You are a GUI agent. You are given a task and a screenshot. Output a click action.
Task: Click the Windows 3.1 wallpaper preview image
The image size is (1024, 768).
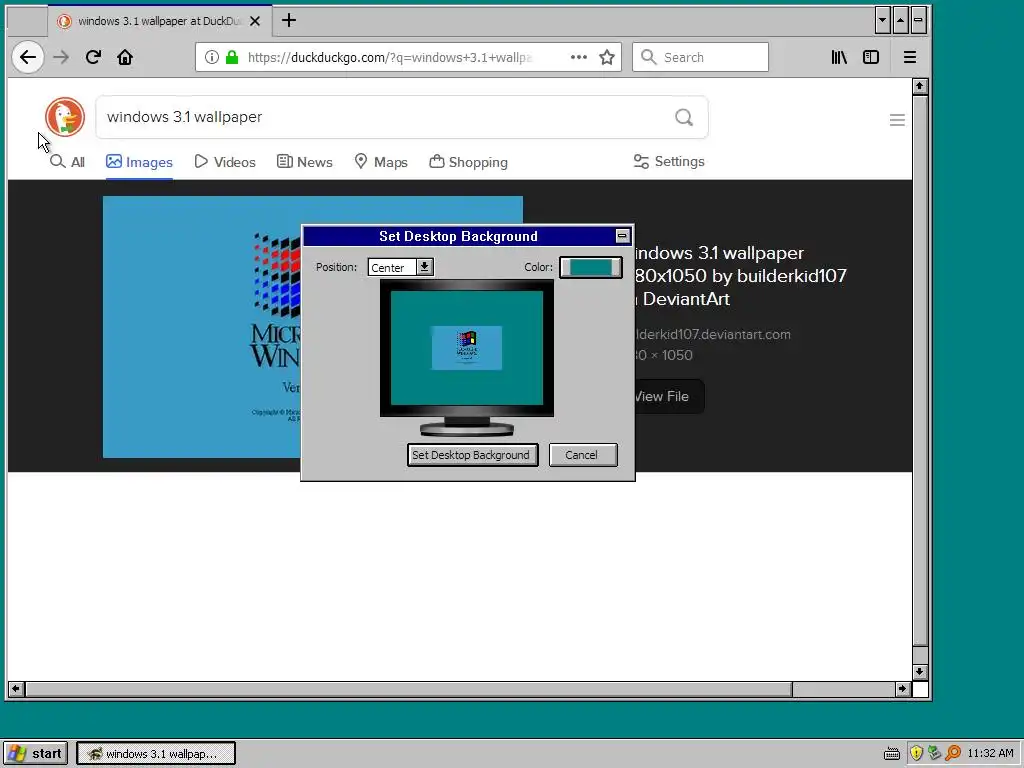tap(202, 327)
